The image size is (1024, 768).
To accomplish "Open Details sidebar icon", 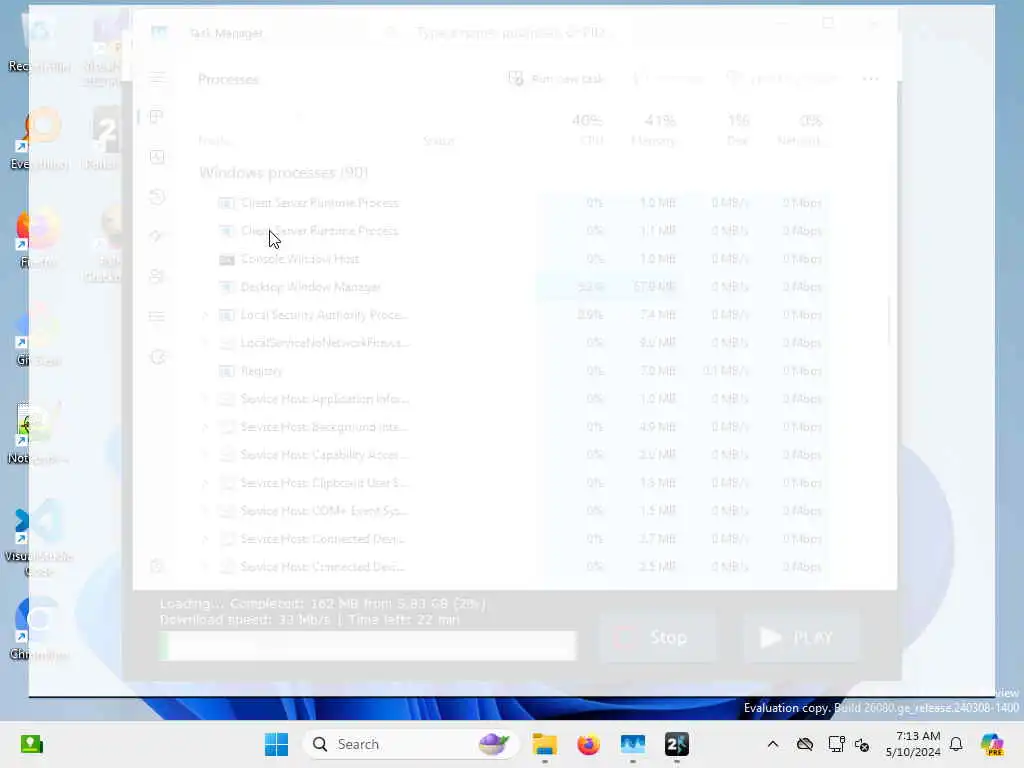I will point(157,317).
